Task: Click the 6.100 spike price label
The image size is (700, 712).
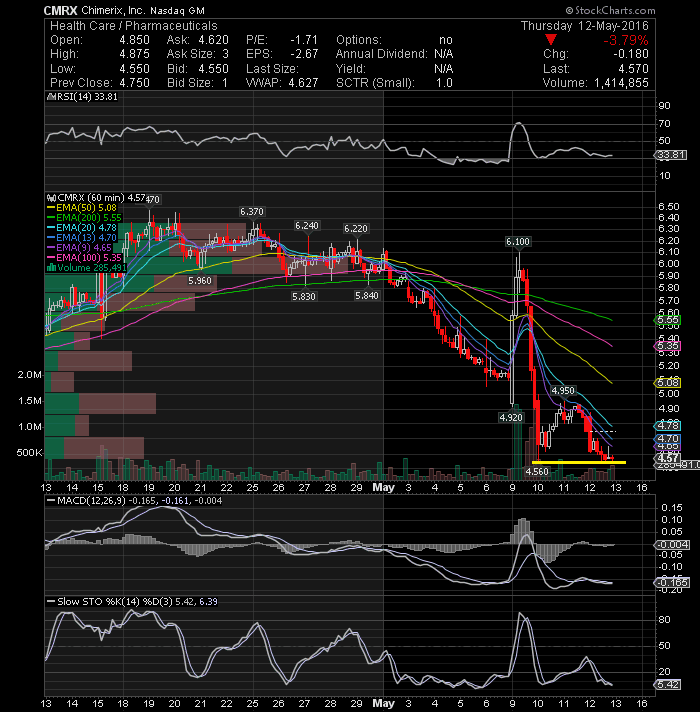Action: [x=518, y=242]
